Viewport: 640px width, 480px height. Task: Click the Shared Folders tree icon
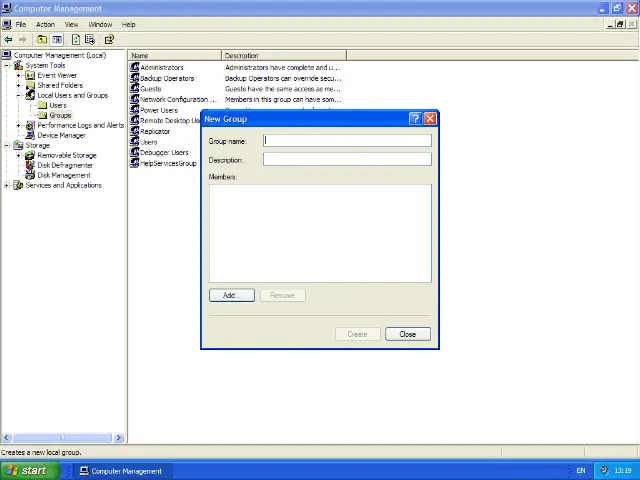tap(30, 85)
